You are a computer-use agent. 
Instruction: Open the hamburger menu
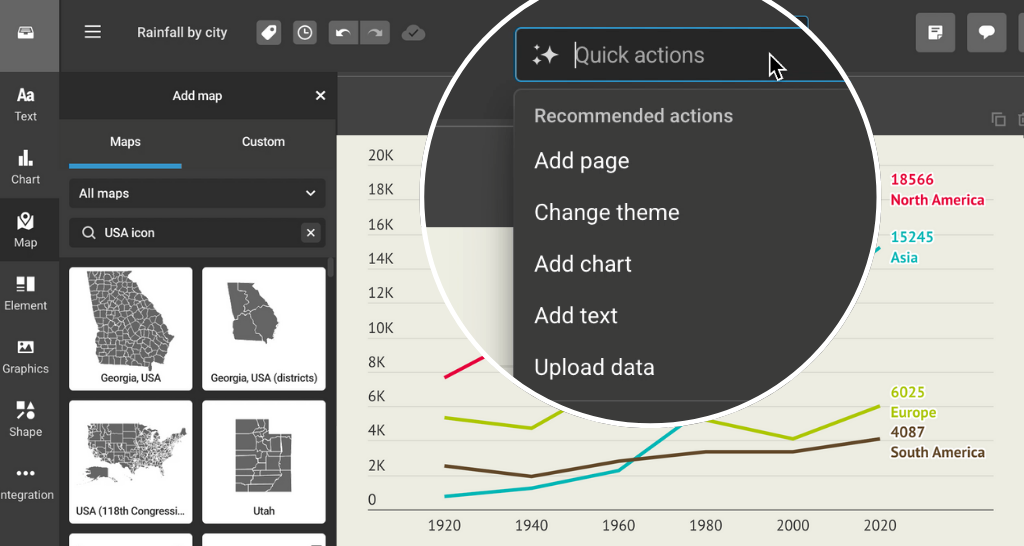93,32
